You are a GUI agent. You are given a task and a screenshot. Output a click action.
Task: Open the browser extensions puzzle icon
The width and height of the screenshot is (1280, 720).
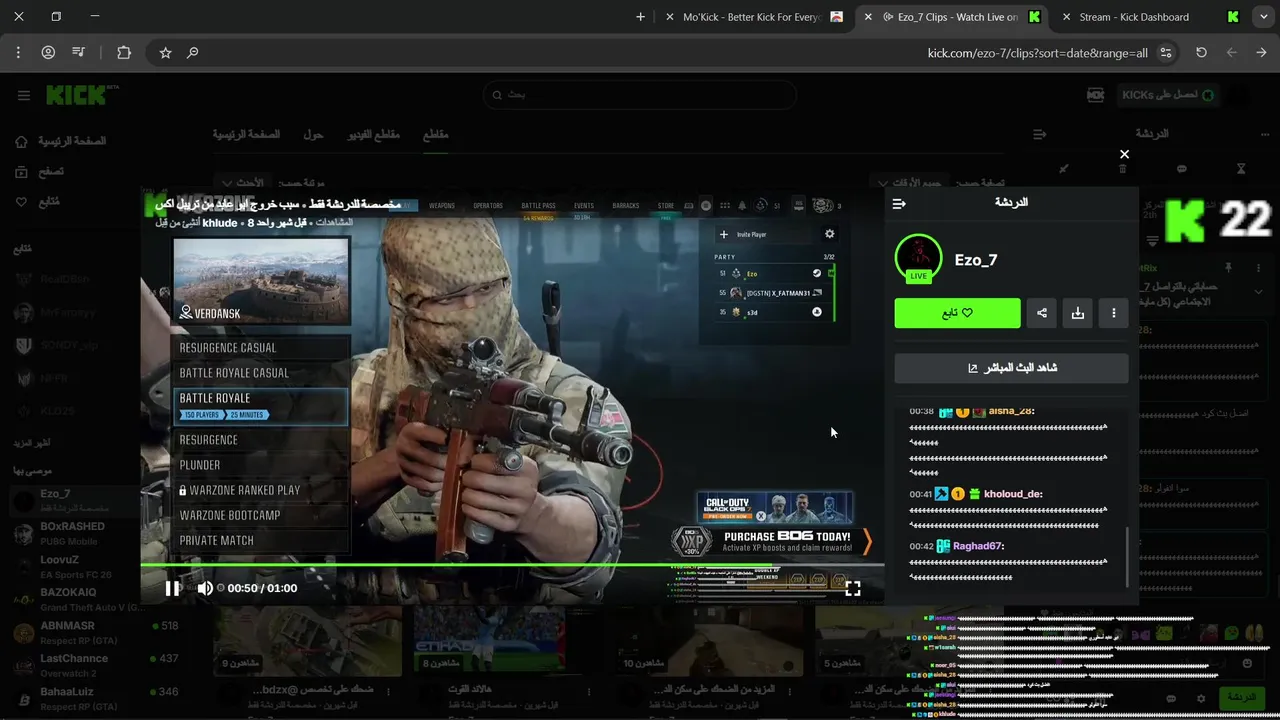[x=124, y=52]
